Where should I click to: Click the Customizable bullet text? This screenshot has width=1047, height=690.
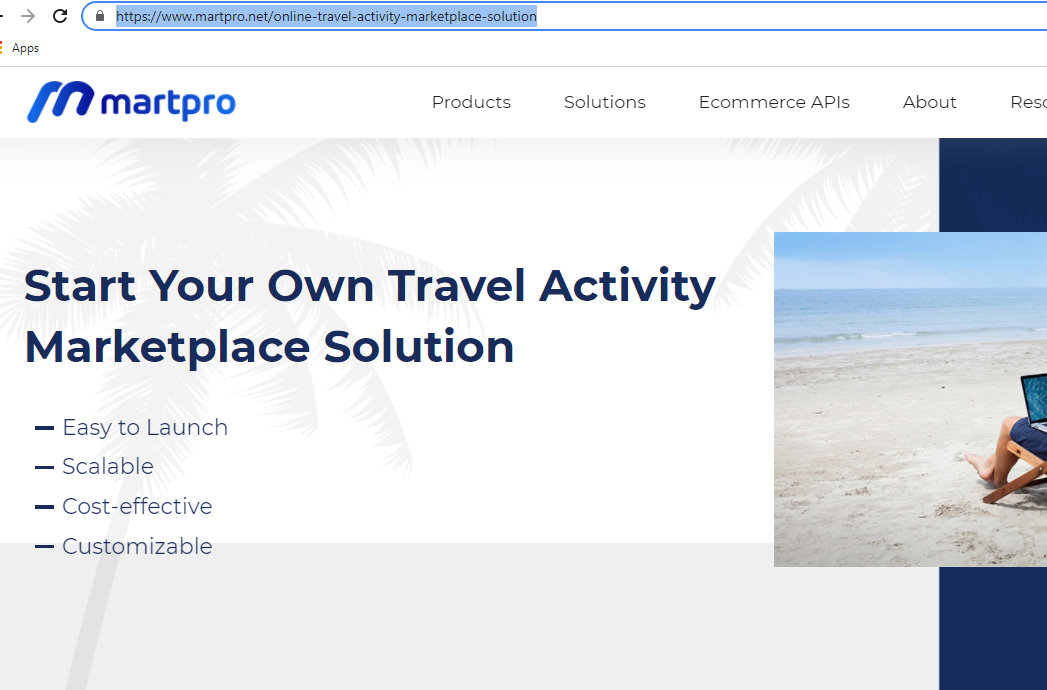coord(137,547)
